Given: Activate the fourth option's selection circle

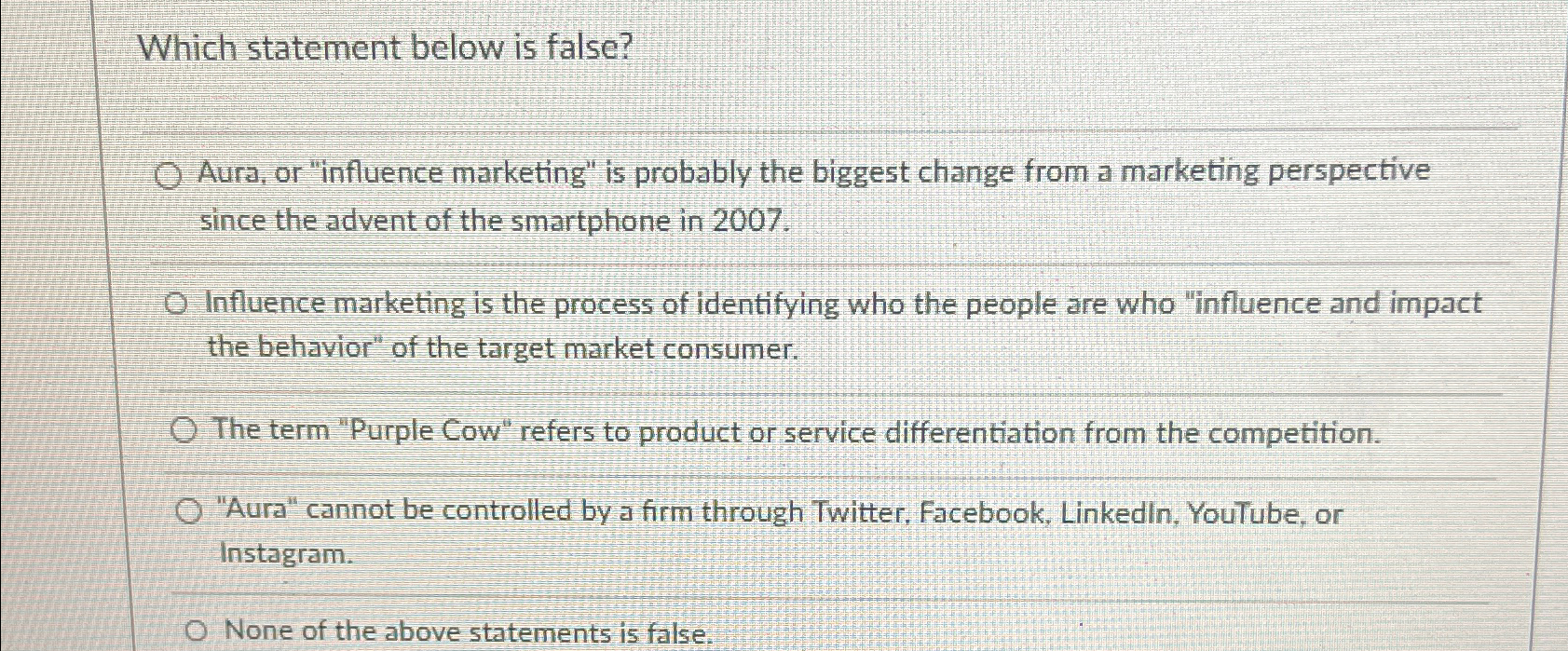Looking at the screenshot, I should click(190, 511).
